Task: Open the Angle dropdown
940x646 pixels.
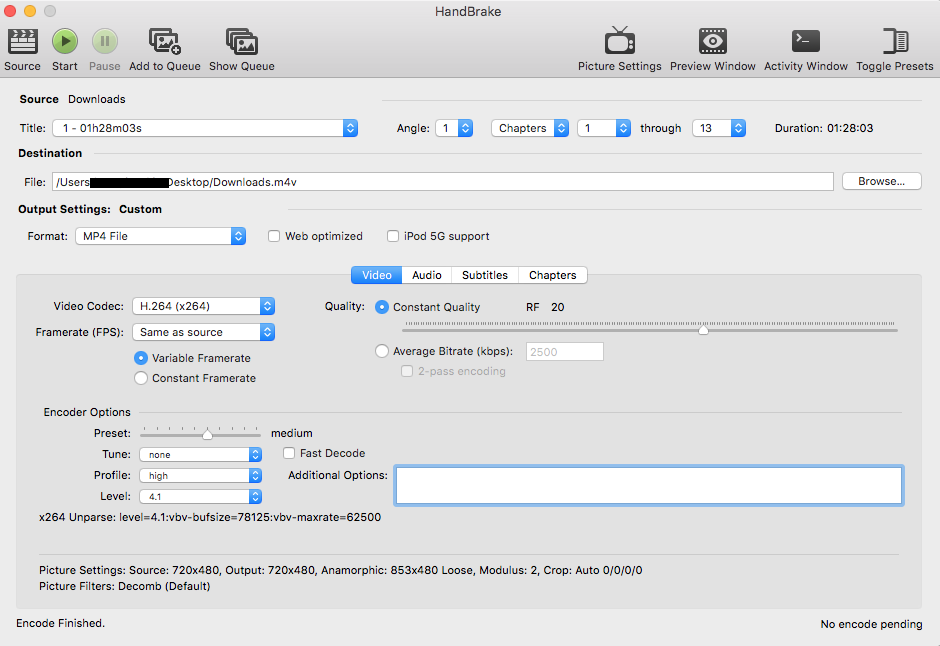Action: pyautogui.click(x=454, y=128)
